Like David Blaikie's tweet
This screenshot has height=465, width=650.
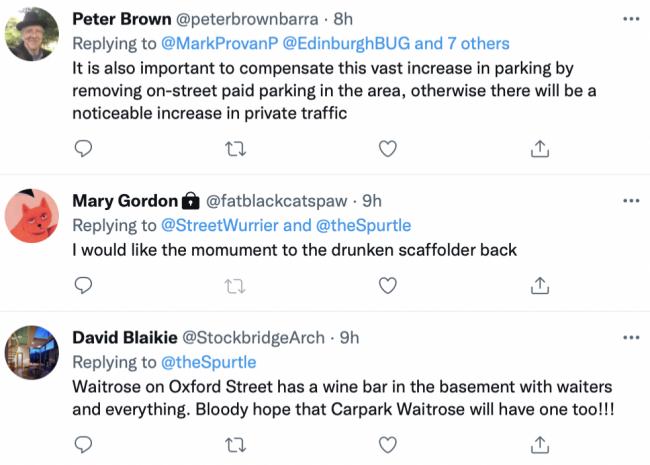click(x=388, y=445)
